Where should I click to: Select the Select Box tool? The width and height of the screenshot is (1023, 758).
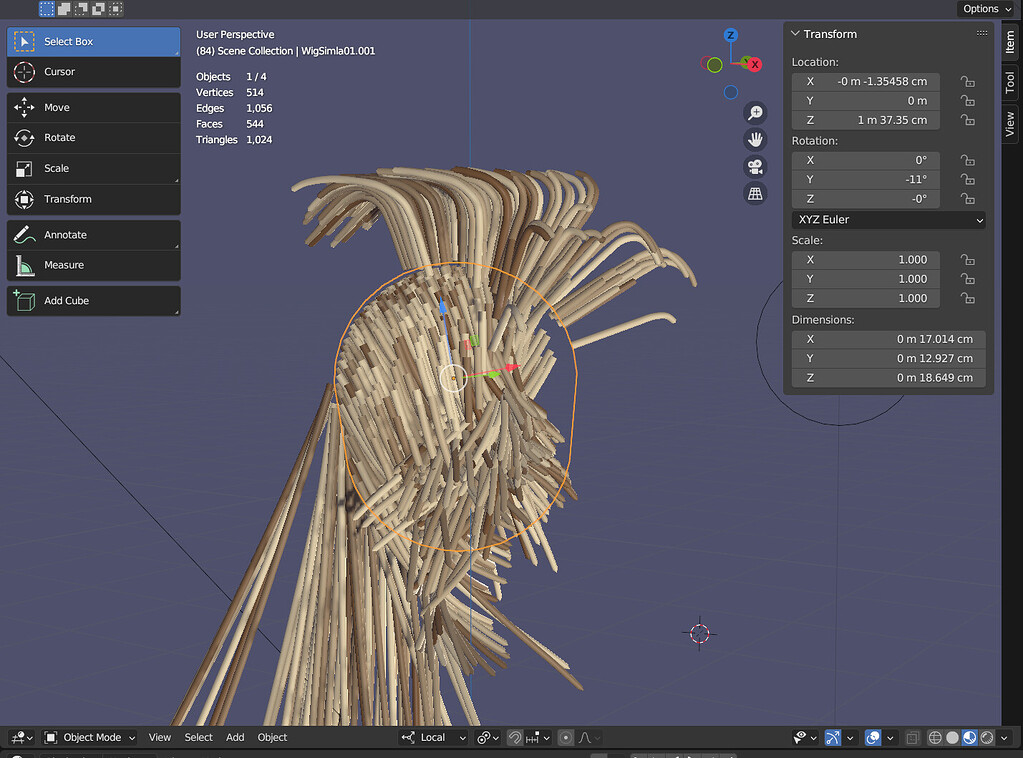93,41
